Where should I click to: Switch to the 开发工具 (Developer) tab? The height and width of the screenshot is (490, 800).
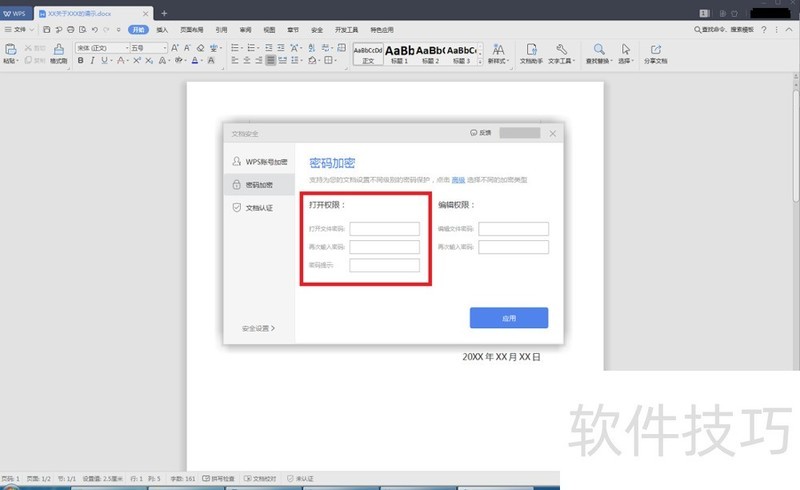tap(346, 30)
